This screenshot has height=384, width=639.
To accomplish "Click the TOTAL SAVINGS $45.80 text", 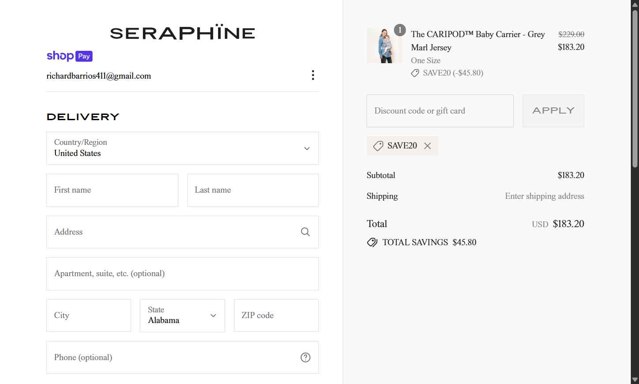I will coord(429,243).
